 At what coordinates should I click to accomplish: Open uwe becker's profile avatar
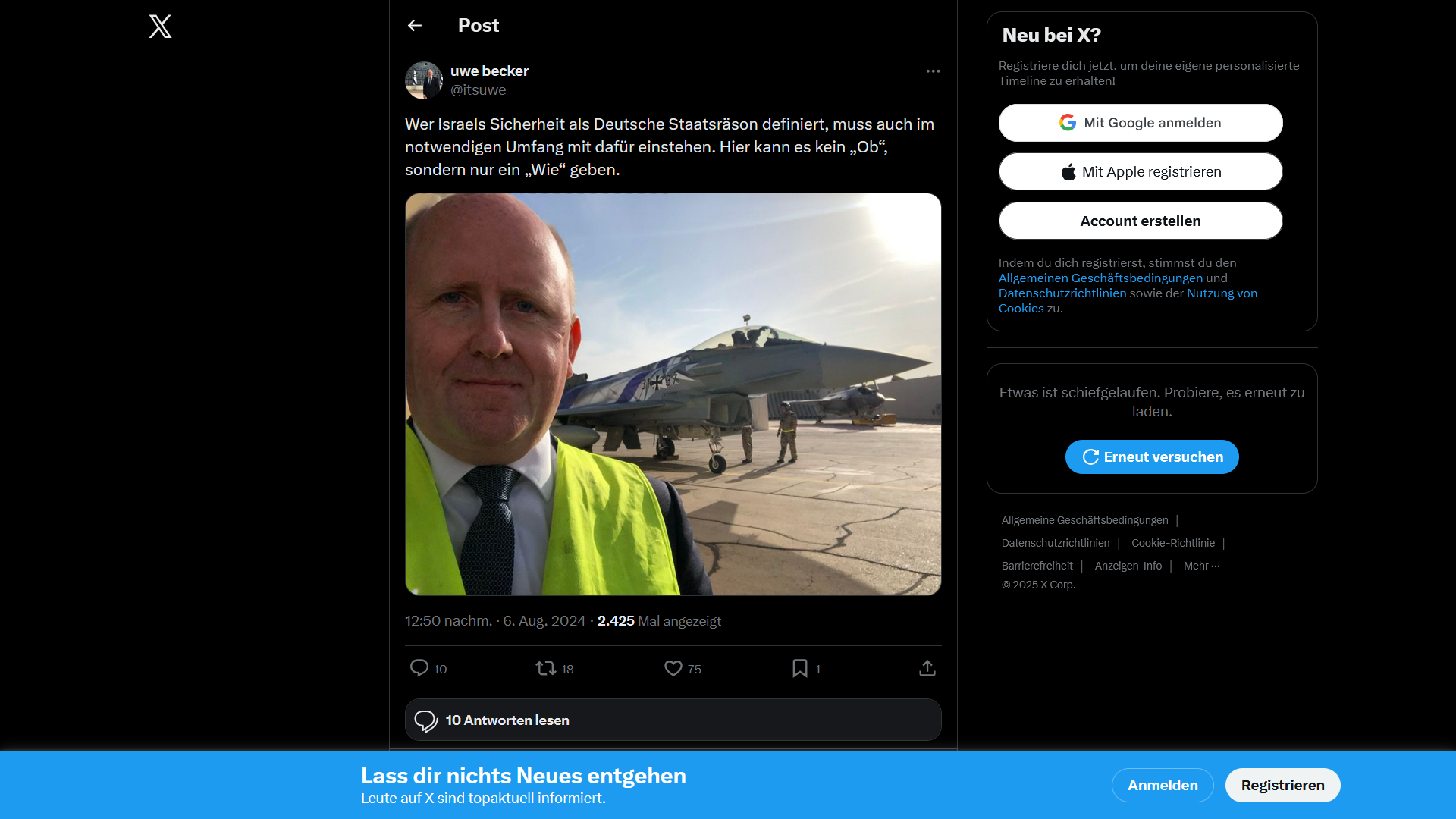tap(424, 80)
